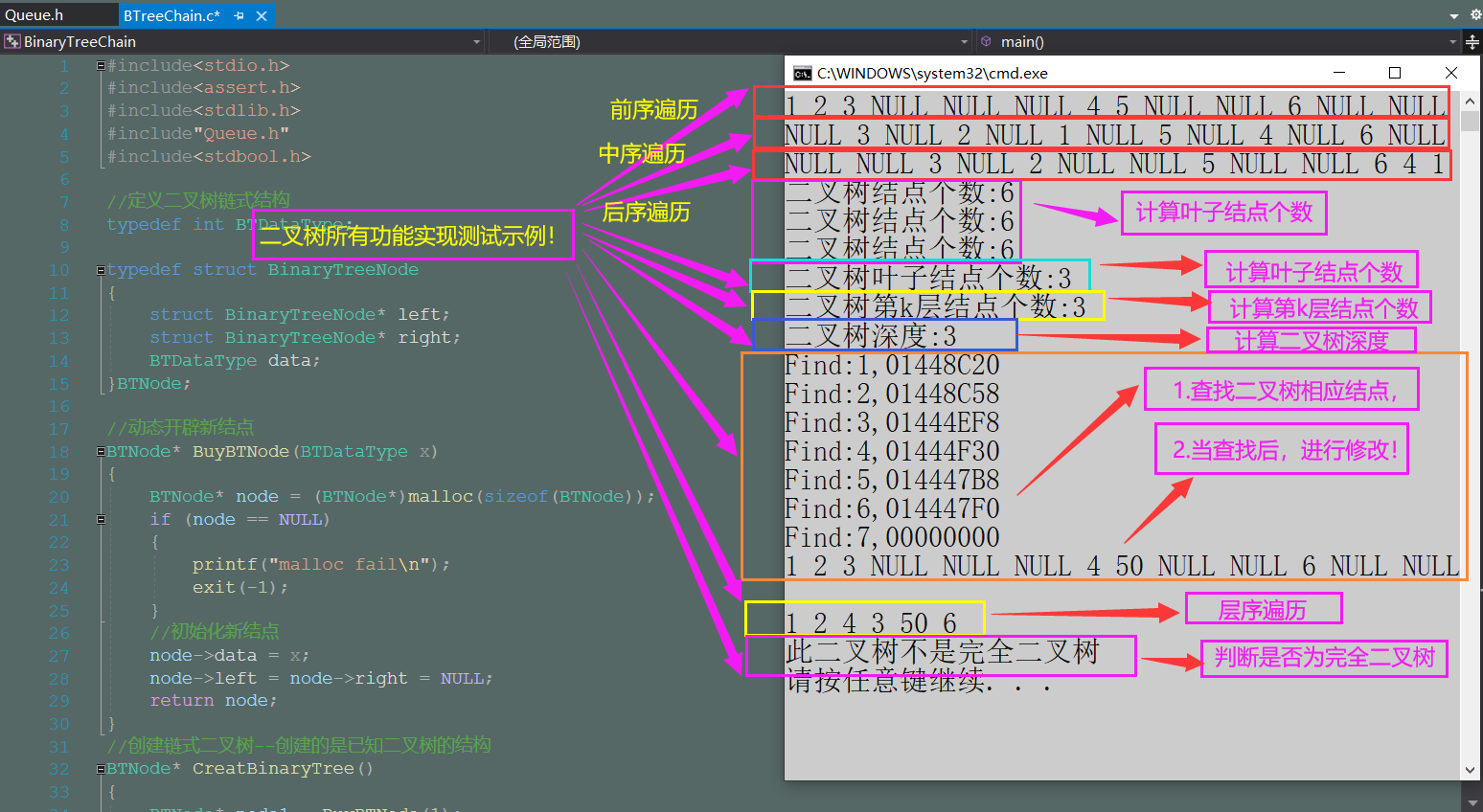This screenshot has height=812, width=1483.
Task: Click the #include"Queue.h" line
Action: click(197, 134)
